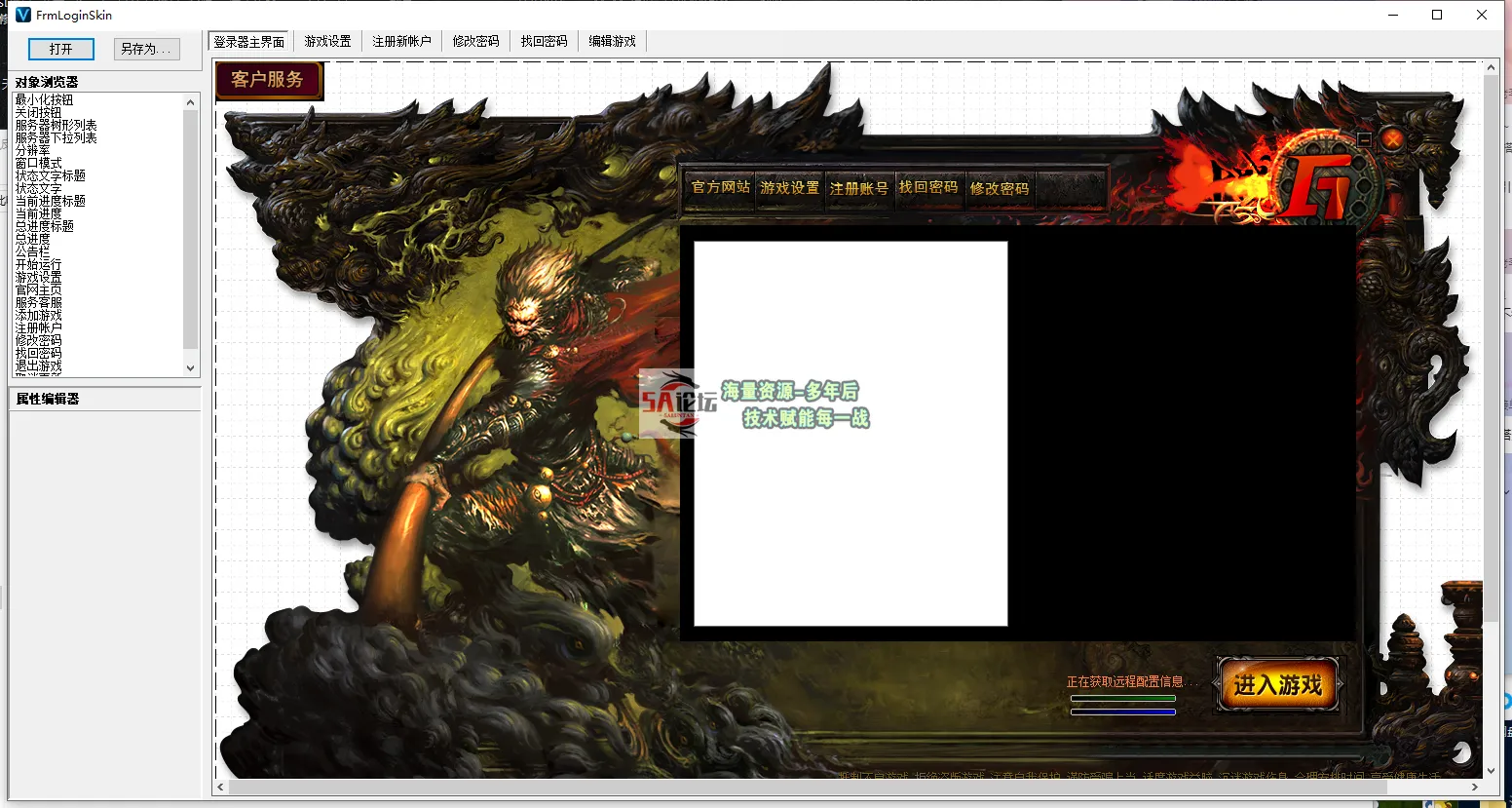Switch to the 编辑游戏 tab

612,41
